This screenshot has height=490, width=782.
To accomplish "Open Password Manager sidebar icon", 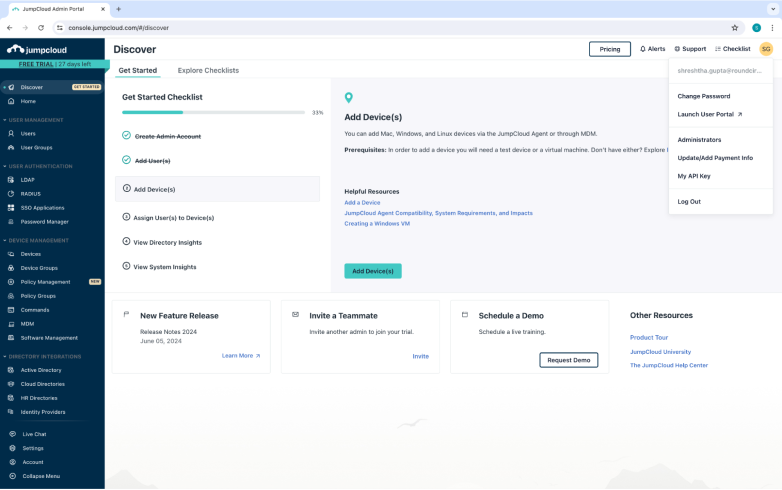I will pyautogui.click(x=11, y=221).
